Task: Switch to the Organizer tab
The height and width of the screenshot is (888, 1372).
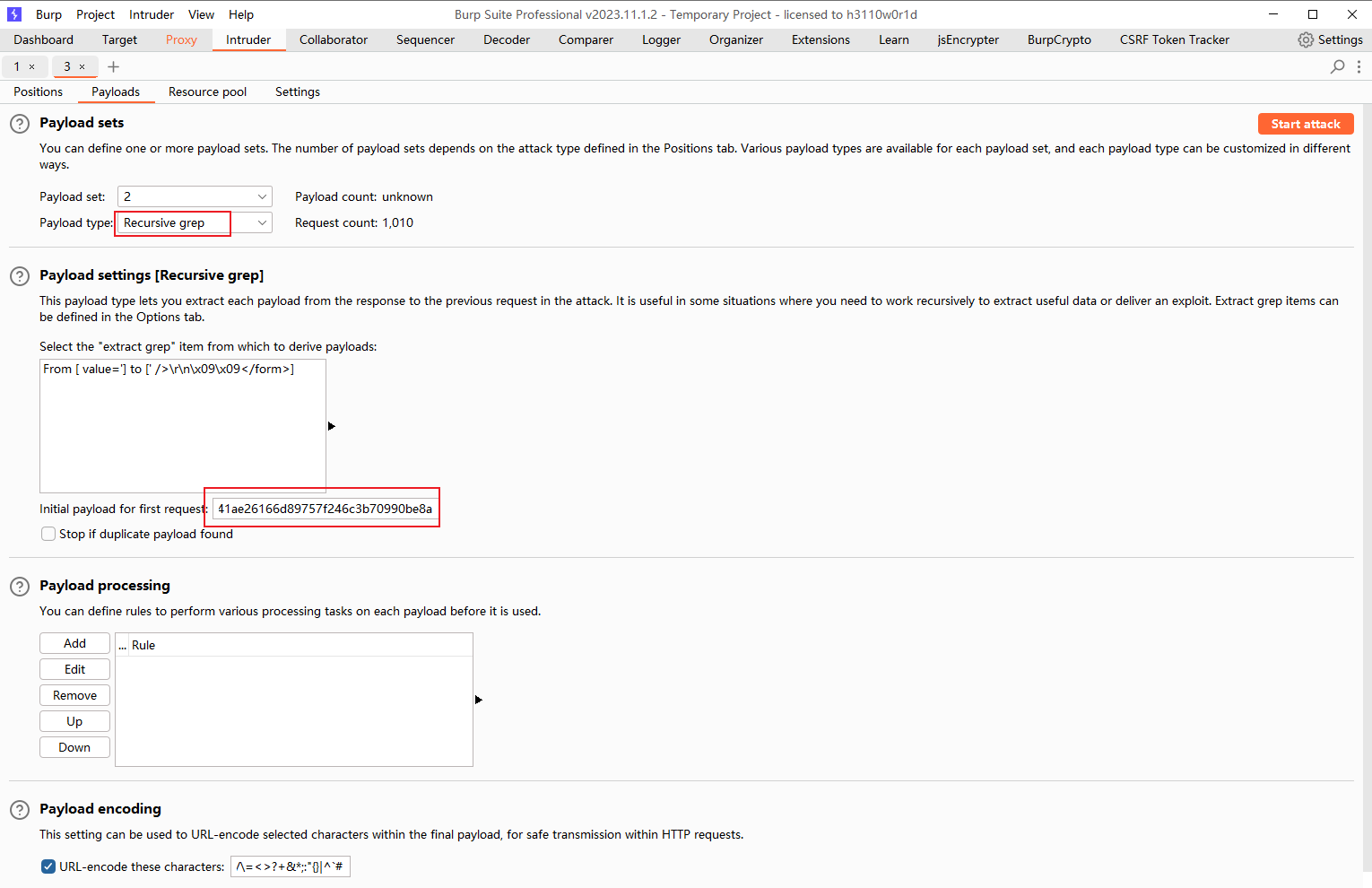Action: coord(736,39)
